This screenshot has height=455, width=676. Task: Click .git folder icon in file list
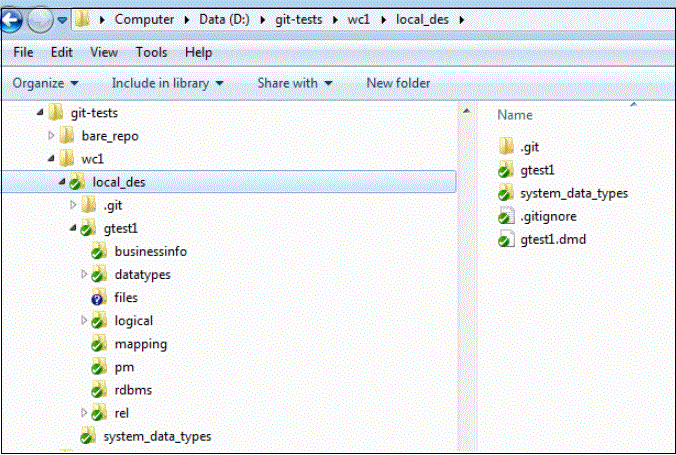pyautogui.click(x=507, y=147)
